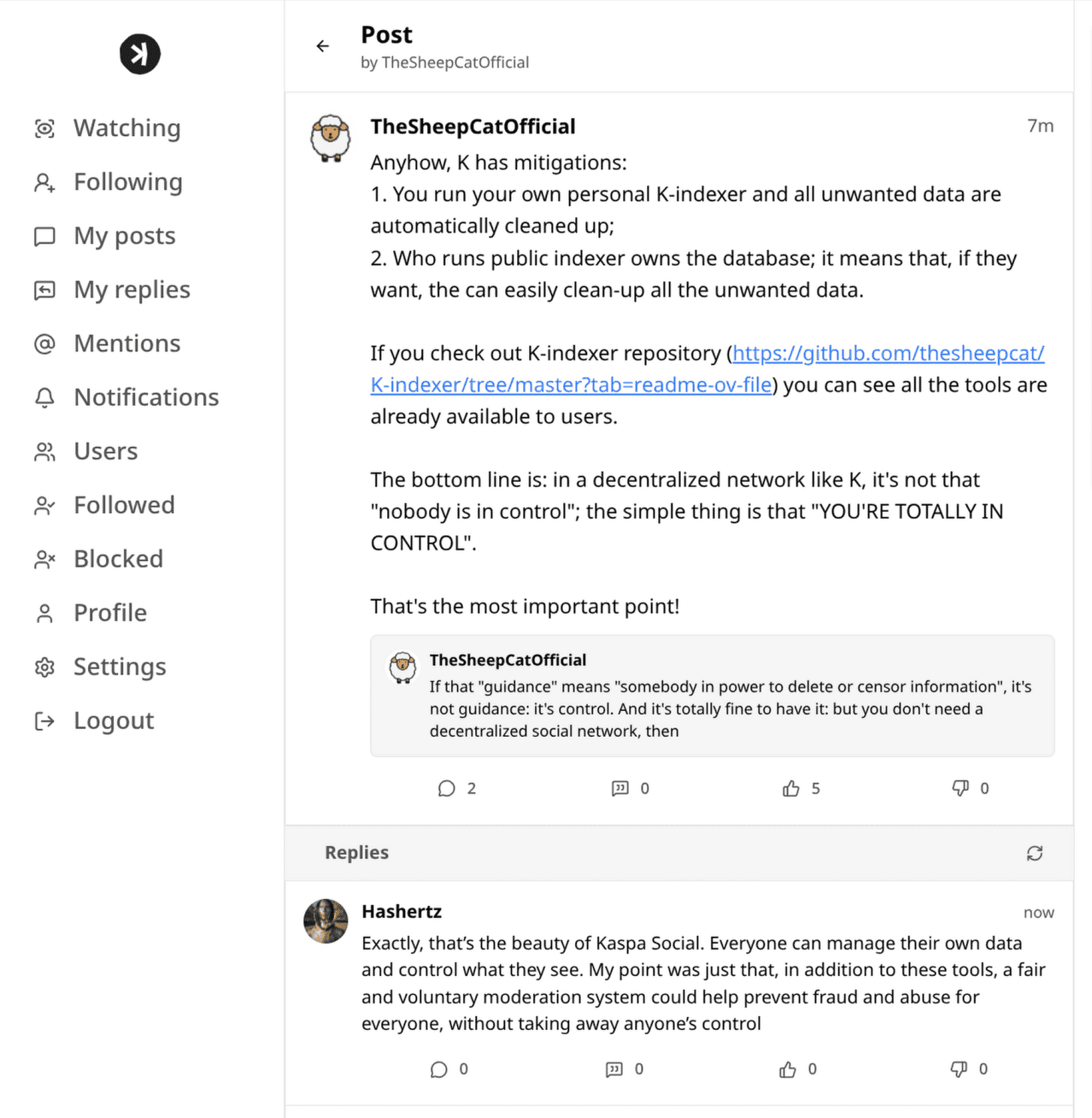Viewport: 1092px width, 1118px height.
Task: Like the main post with thumbs up icon
Action: pyautogui.click(x=791, y=788)
